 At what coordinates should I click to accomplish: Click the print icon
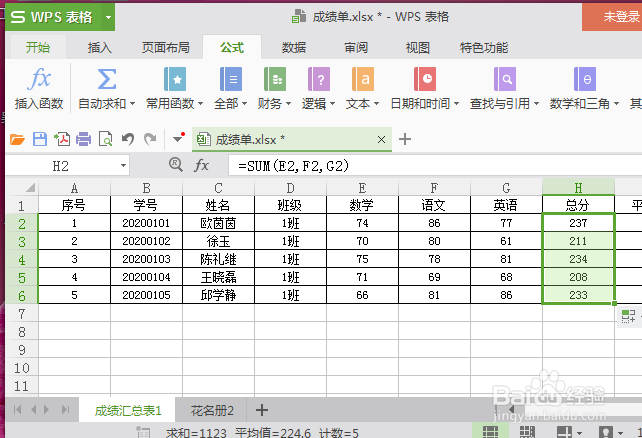(x=84, y=139)
